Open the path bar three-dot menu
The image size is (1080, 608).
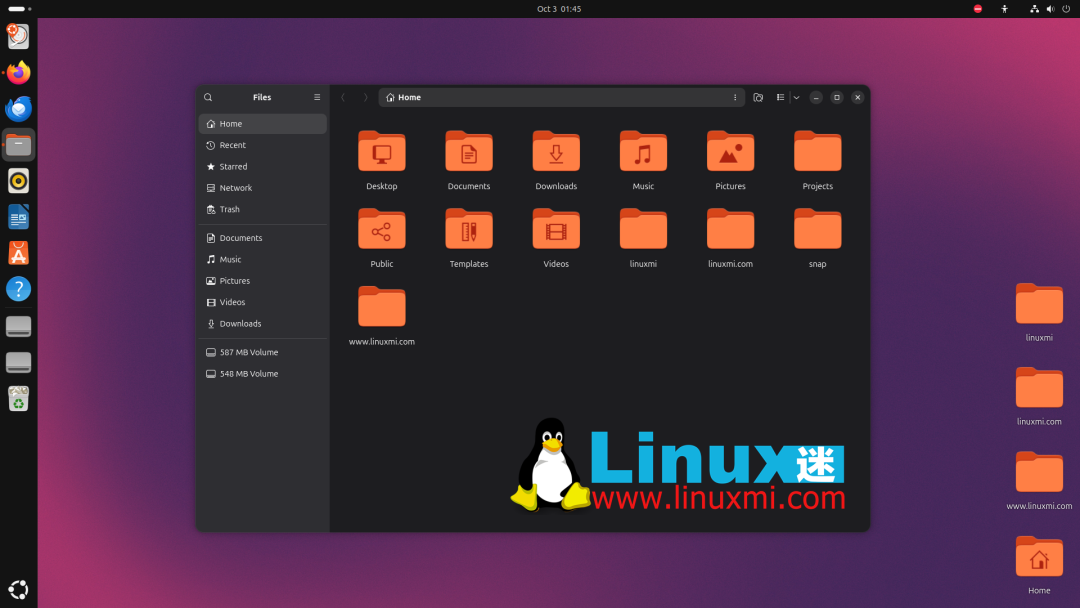[x=735, y=97]
